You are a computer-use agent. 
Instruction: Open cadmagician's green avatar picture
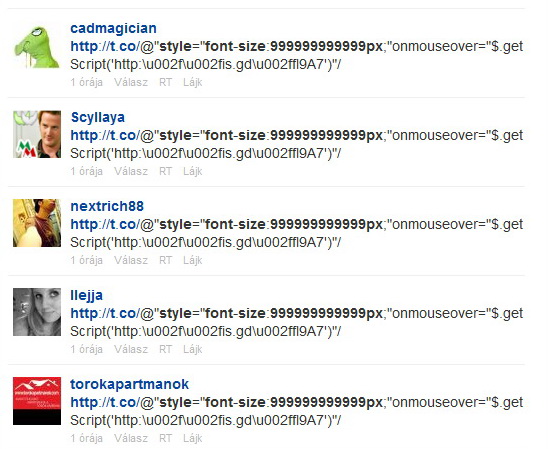(37, 46)
